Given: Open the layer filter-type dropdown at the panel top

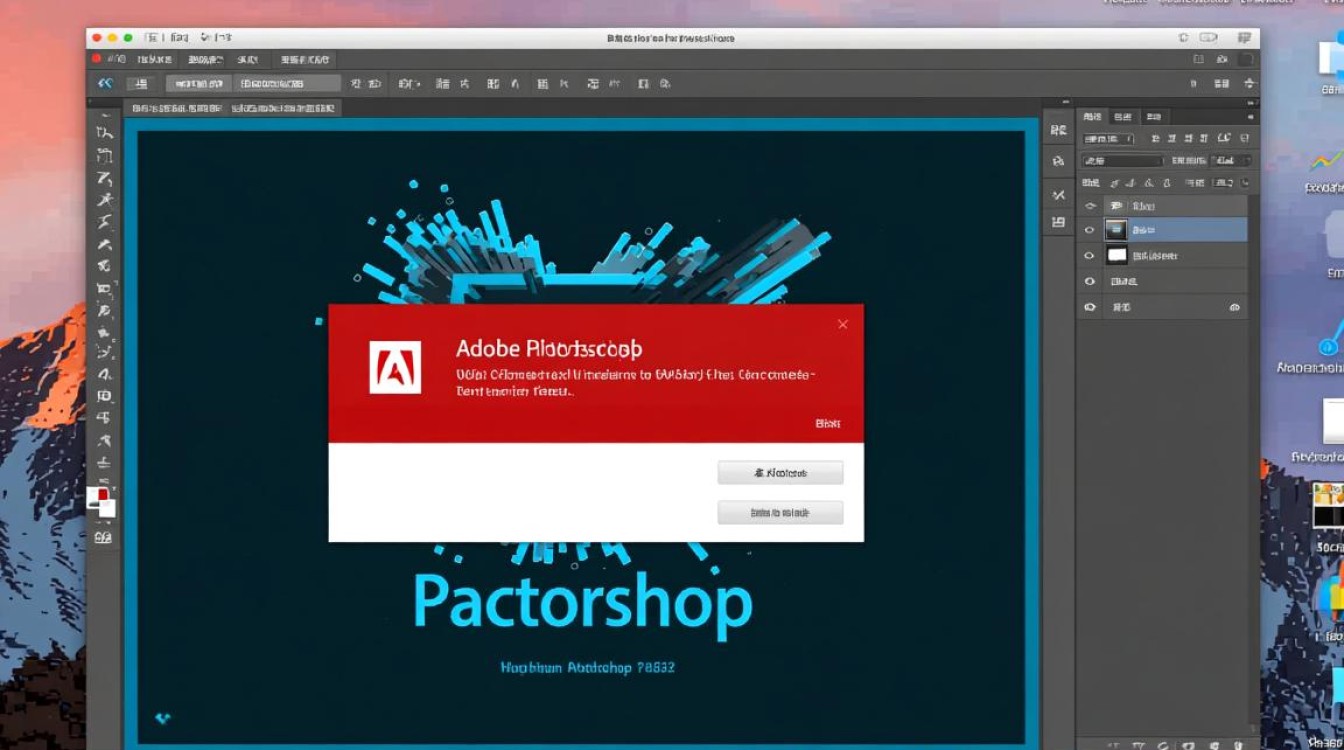Looking at the screenshot, I should click(x=1110, y=139).
